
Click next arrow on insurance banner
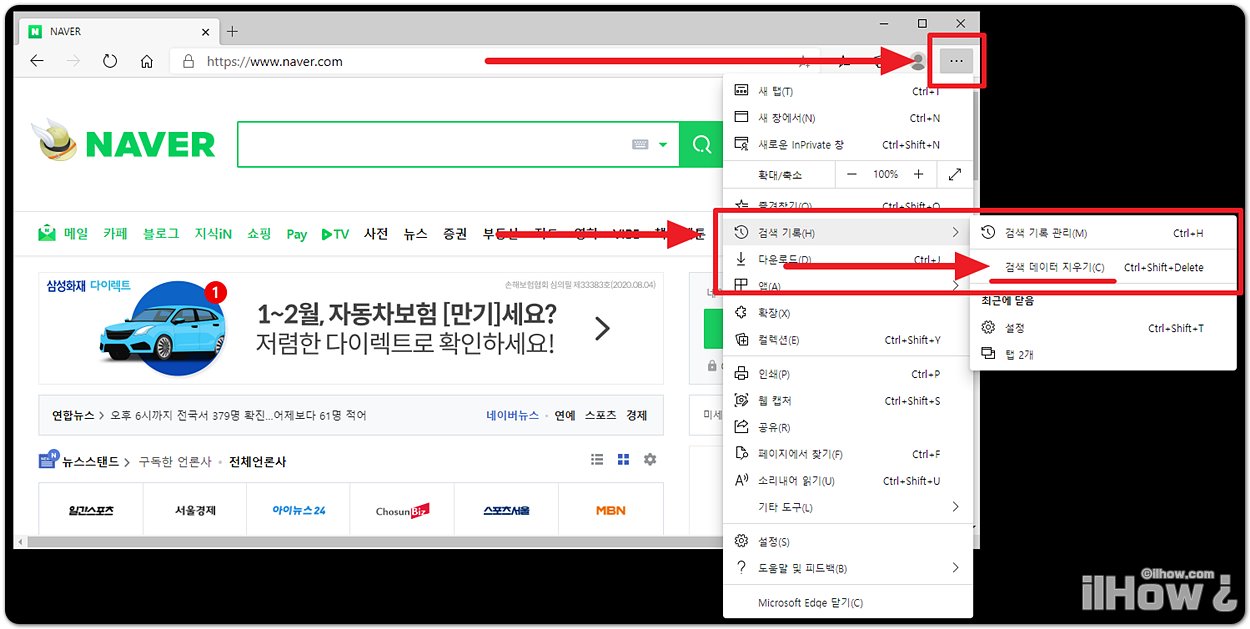click(602, 328)
